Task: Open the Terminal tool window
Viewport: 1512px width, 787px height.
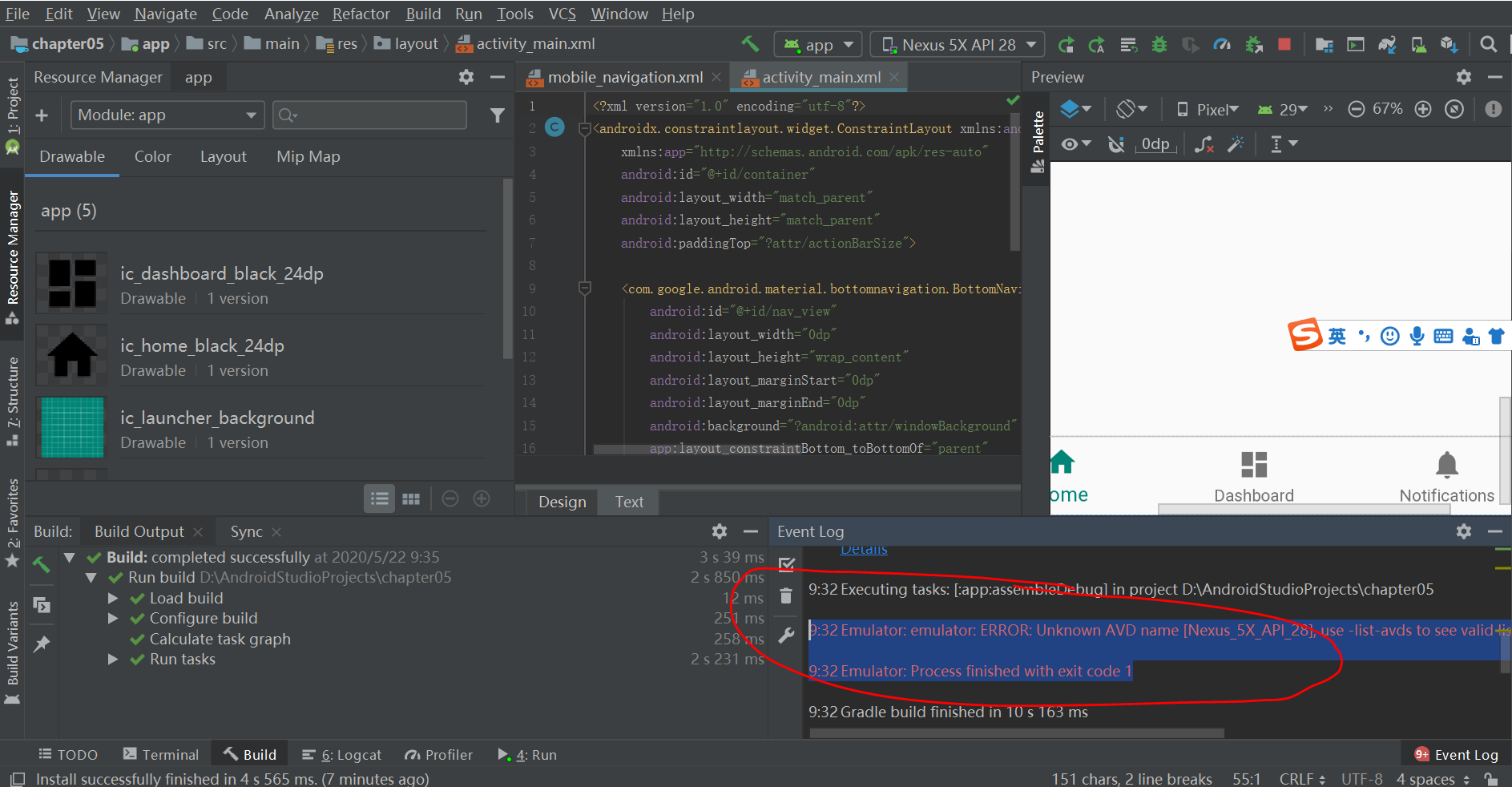Action: 161,755
